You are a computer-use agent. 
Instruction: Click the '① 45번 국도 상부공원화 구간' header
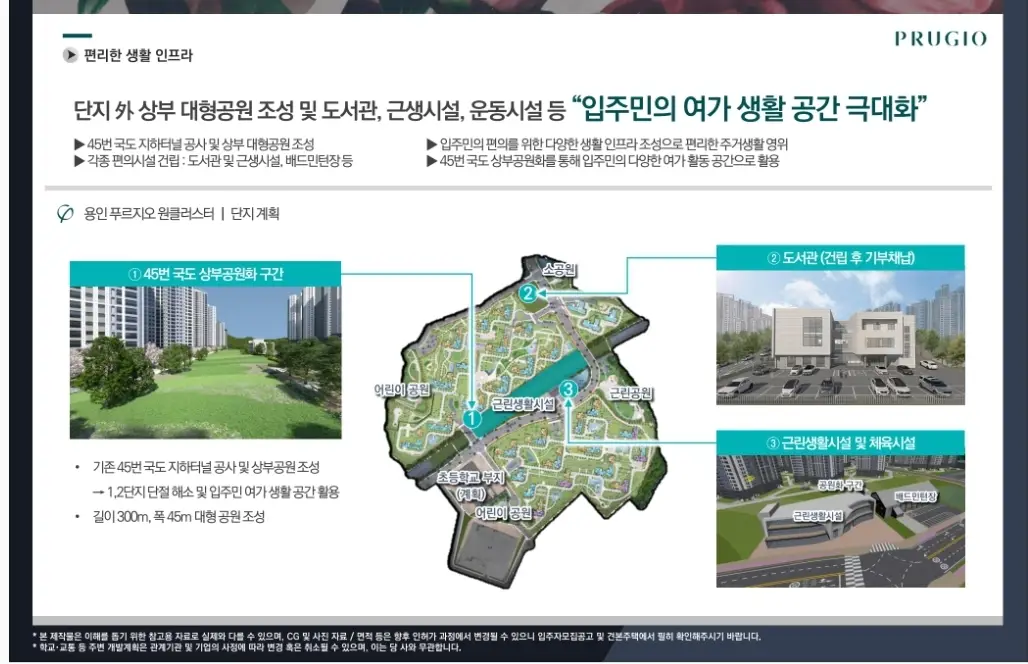[x=205, y=274]
